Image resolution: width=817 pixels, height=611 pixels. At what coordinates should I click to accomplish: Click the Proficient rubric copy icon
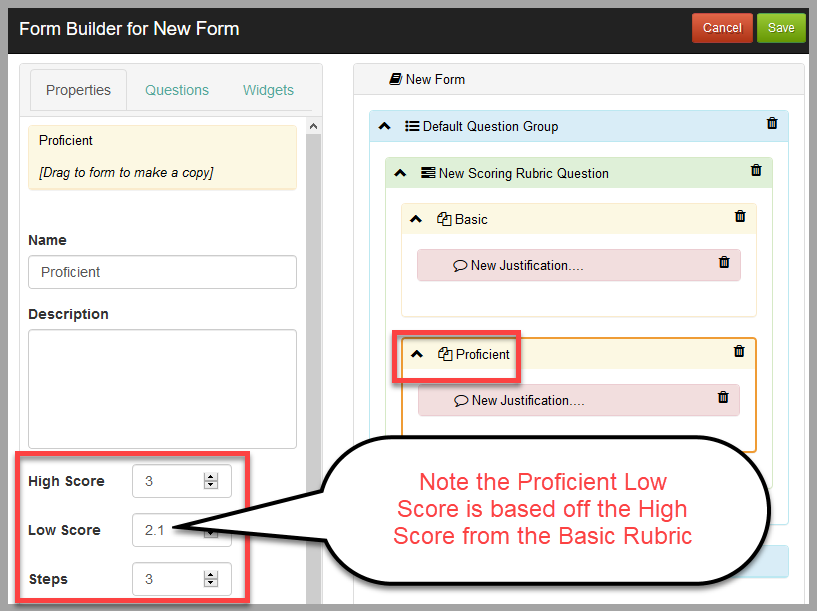coord(445,354)
